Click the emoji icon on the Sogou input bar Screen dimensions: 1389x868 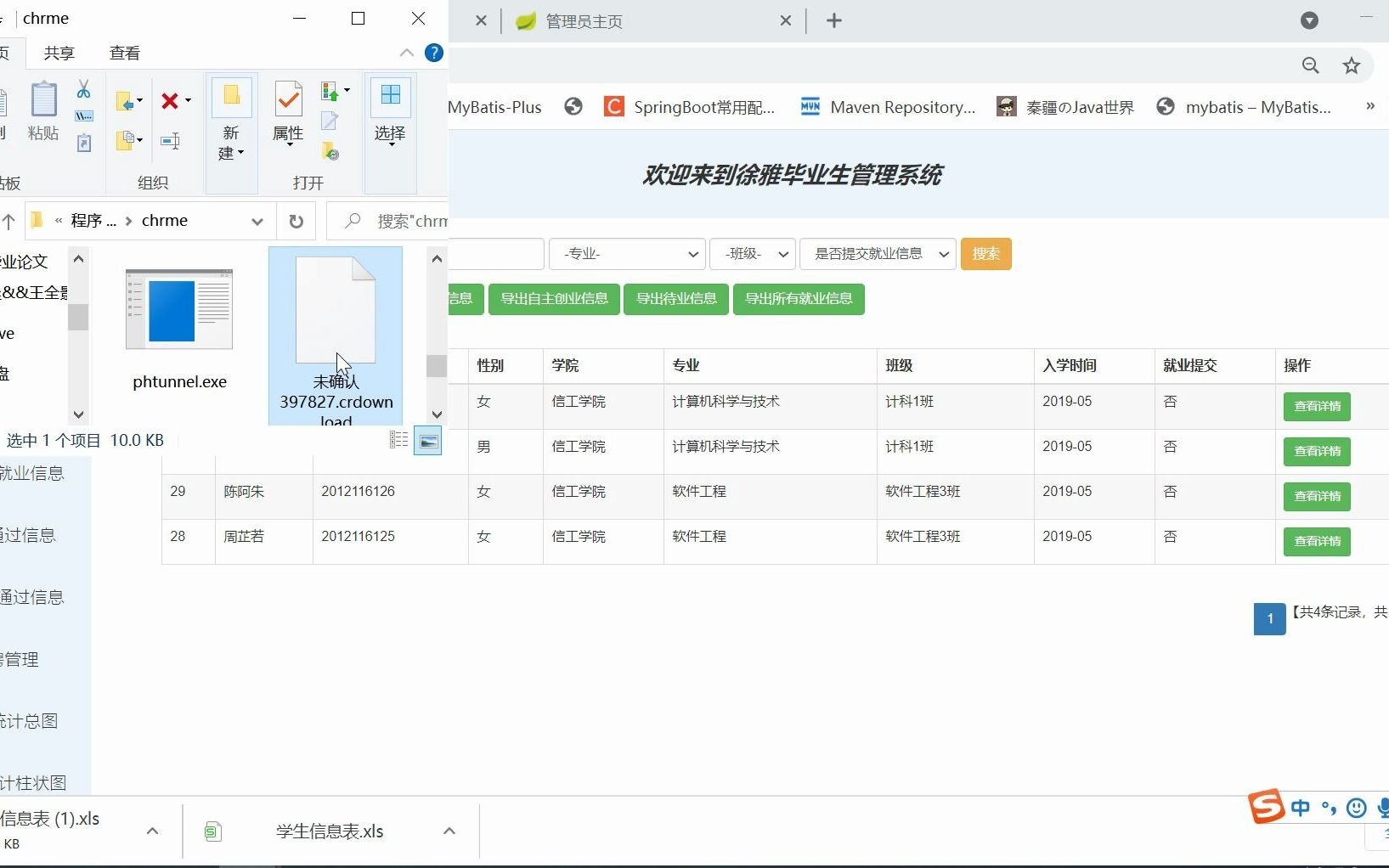(x=1356, y=809)
